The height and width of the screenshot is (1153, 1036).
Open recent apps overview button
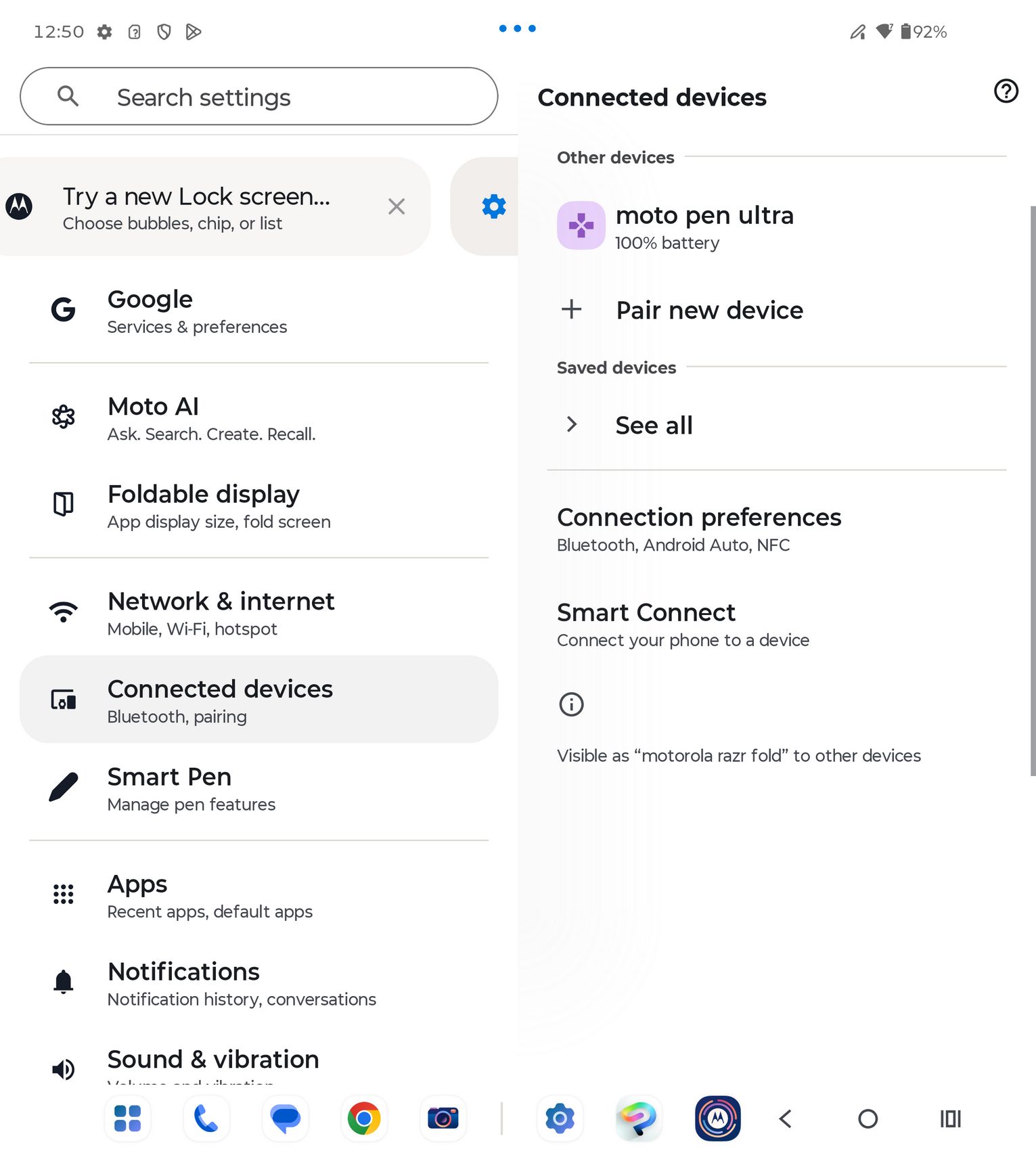[x=950, y=1118]
